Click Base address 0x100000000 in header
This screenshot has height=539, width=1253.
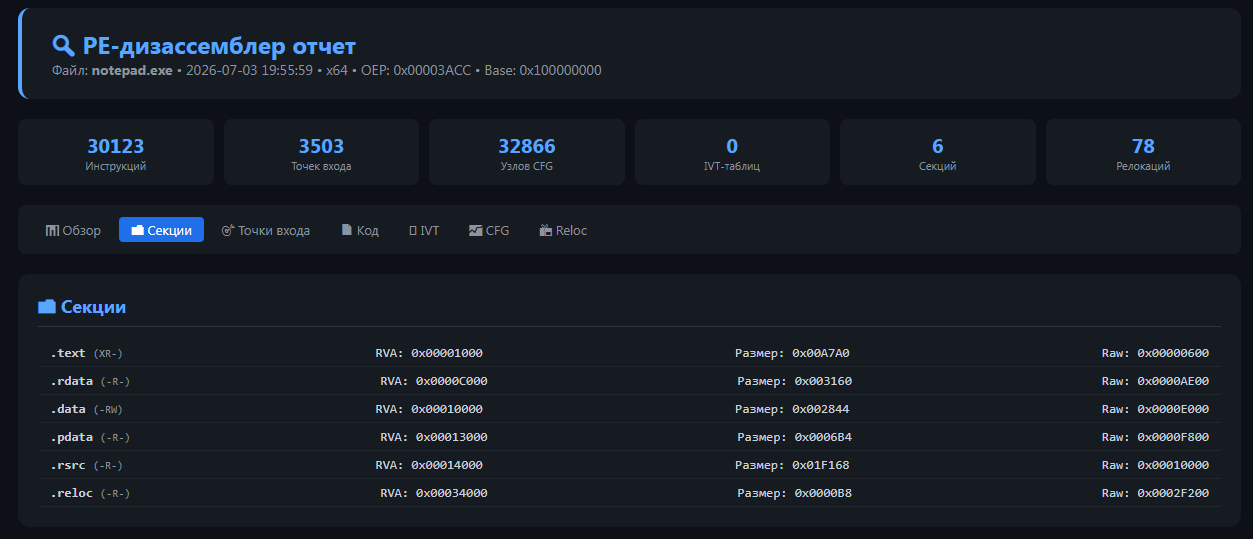[x=560, y=71]
